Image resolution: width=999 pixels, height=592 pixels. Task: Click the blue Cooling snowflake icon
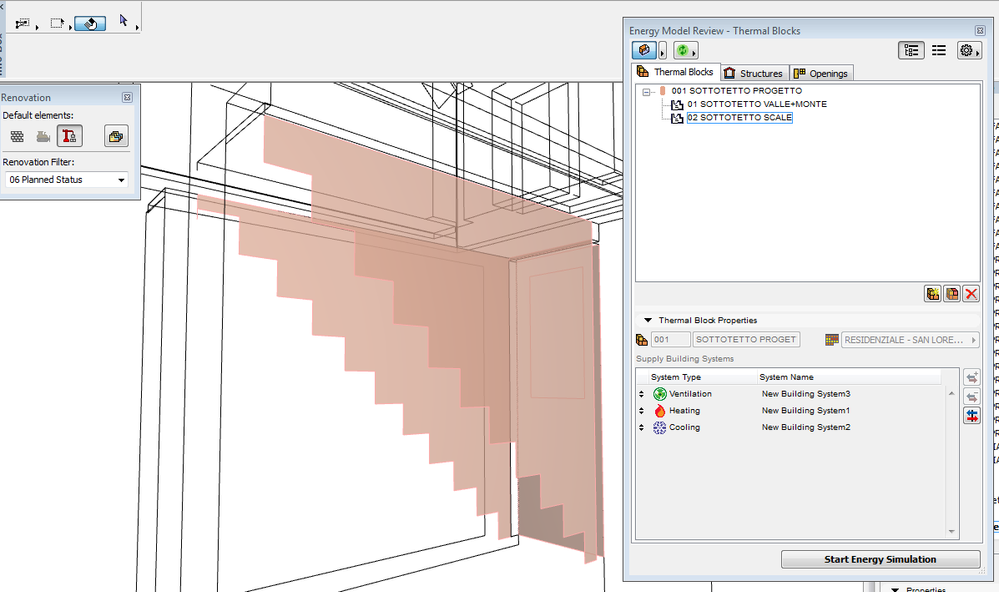point(659,428)
